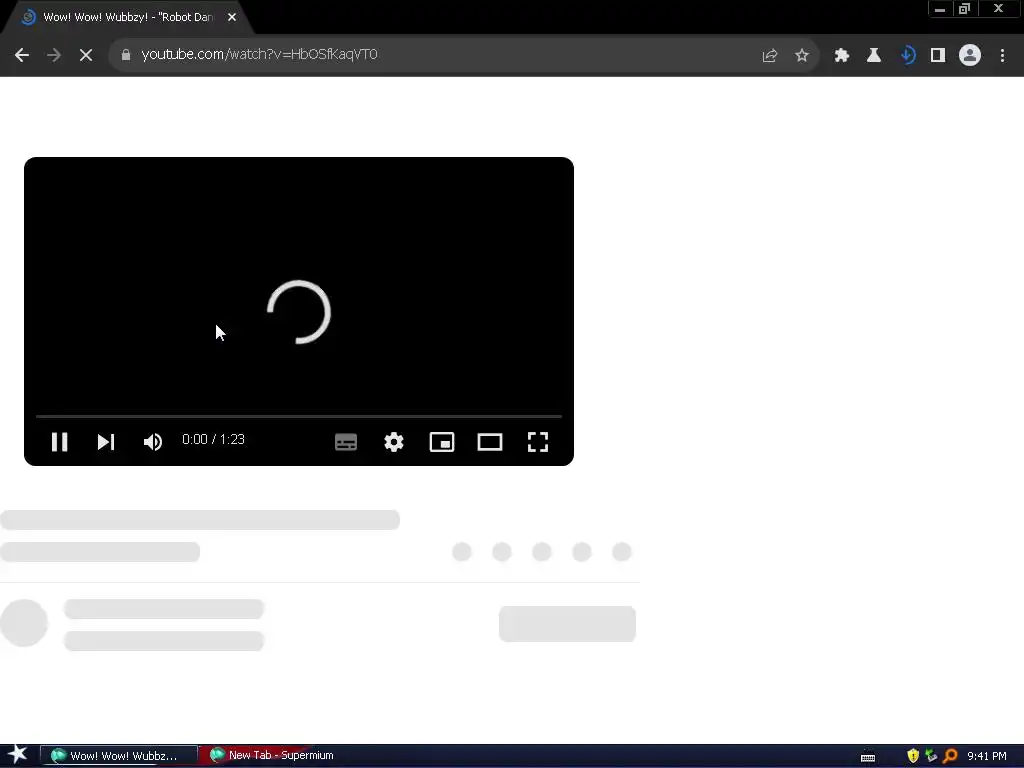Go forward in browser history
Image resolution: width=1024 pixels, height=768 pixels.
[54, 55]
